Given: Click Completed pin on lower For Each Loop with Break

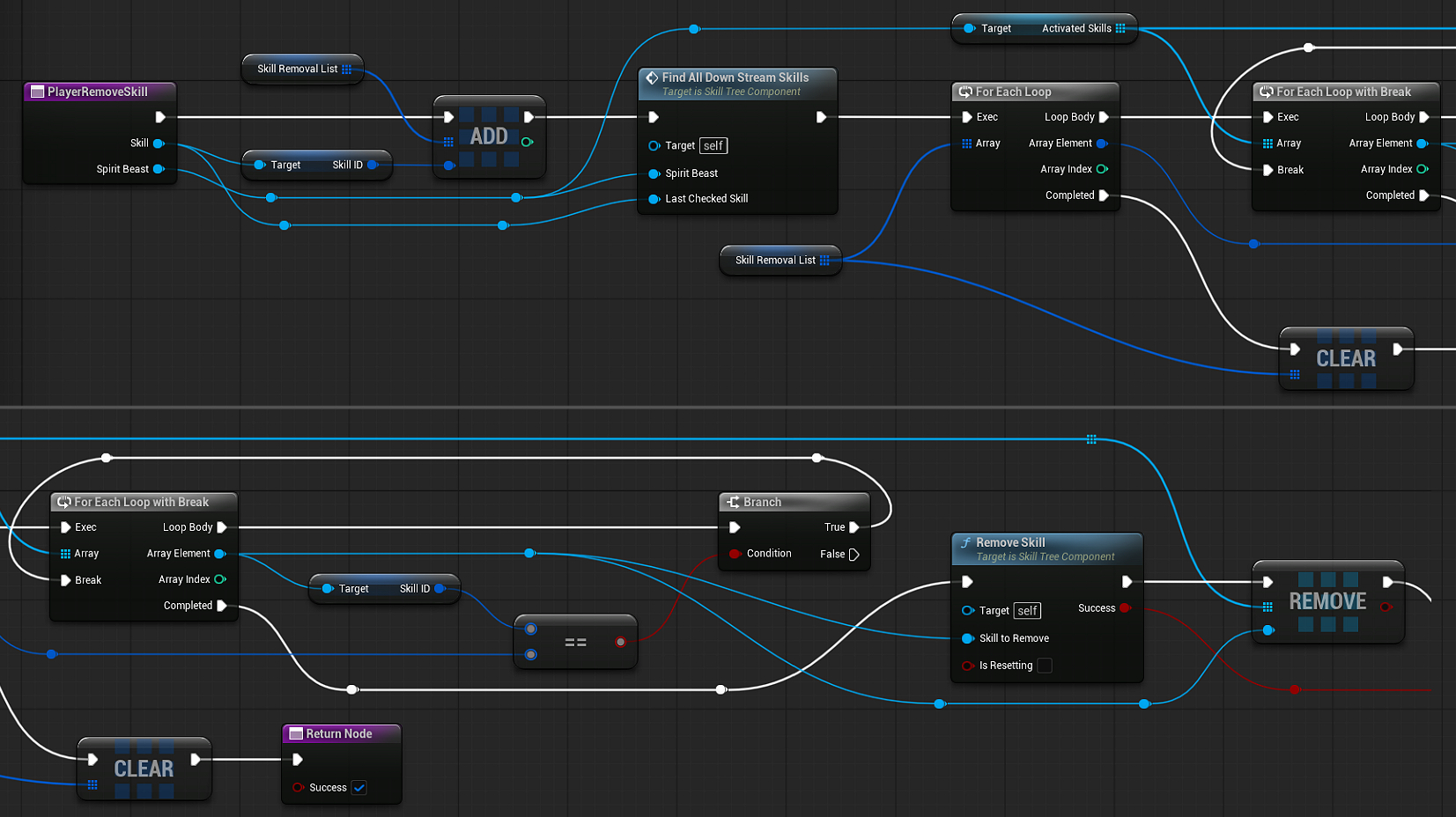Looking at the screenshot, I should pyautogui.click(x=222, y=606).
